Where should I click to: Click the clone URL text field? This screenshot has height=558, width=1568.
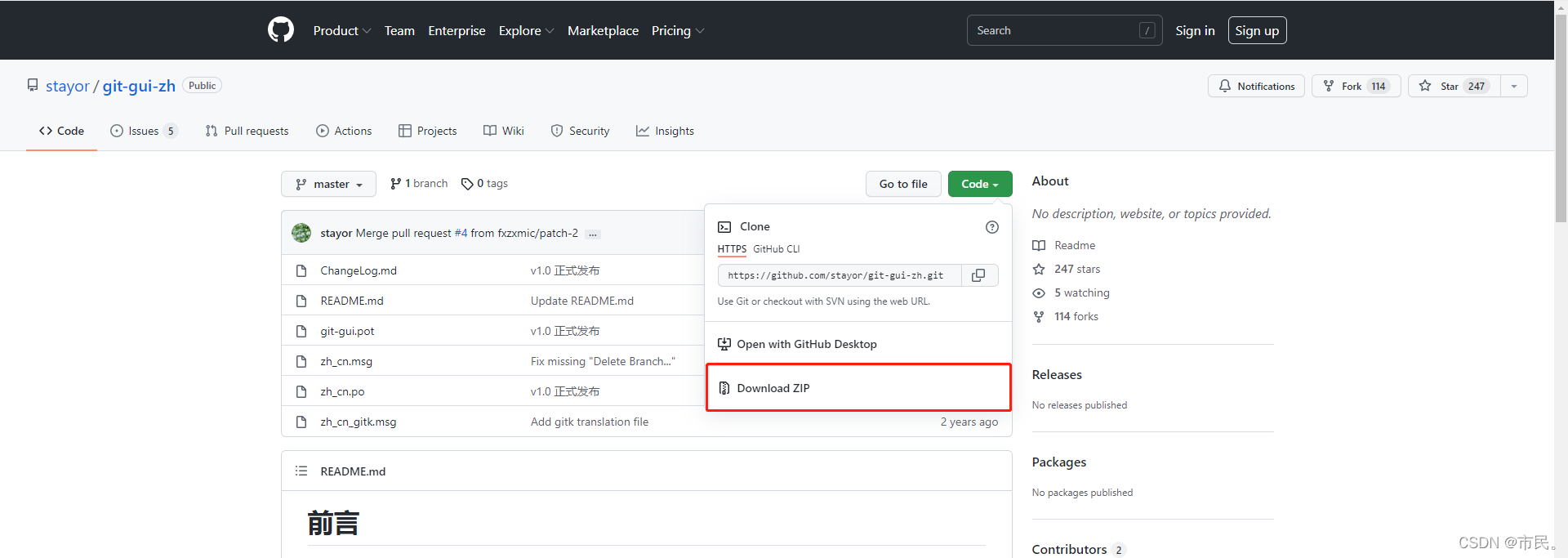840,275
